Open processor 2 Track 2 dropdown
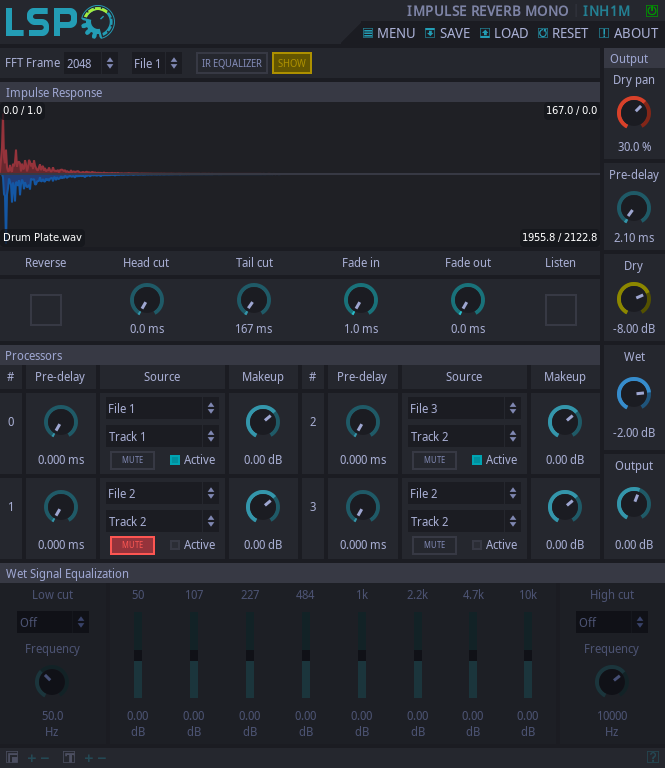 point(464,436)
